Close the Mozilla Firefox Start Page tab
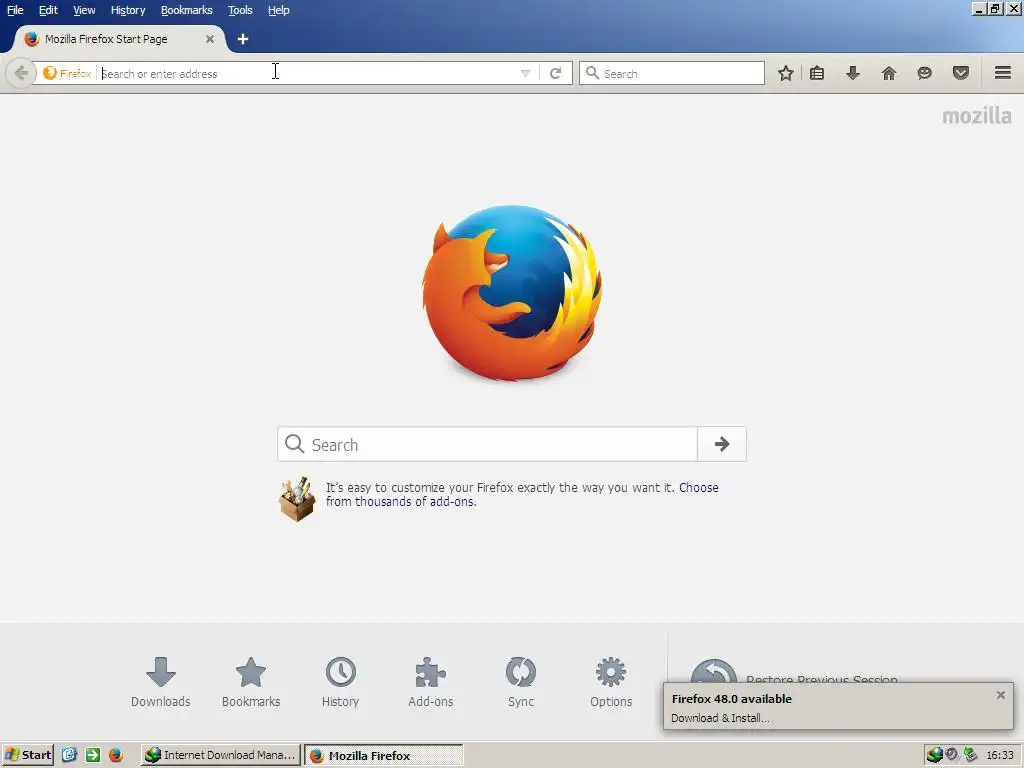1024x768 pixels. 210,39
